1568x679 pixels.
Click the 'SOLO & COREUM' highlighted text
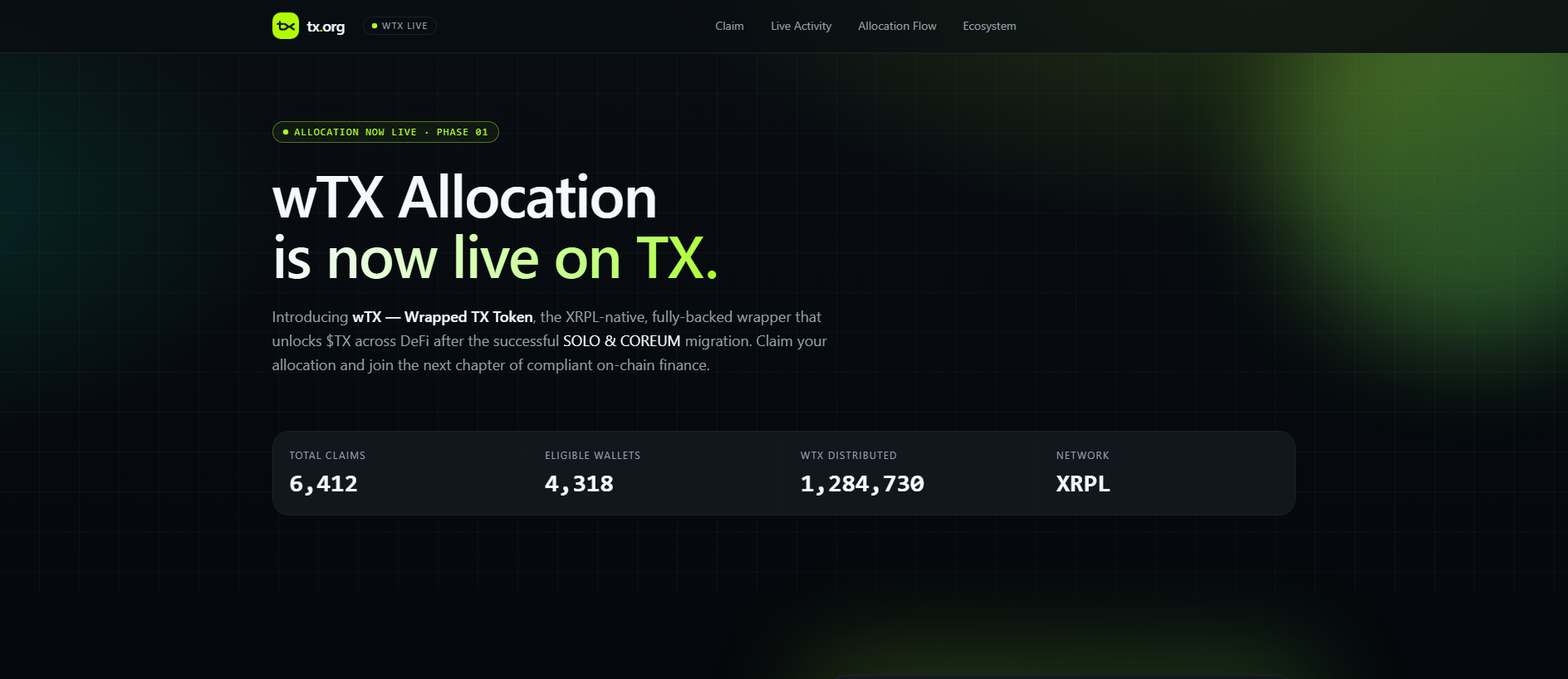[622, 341]
